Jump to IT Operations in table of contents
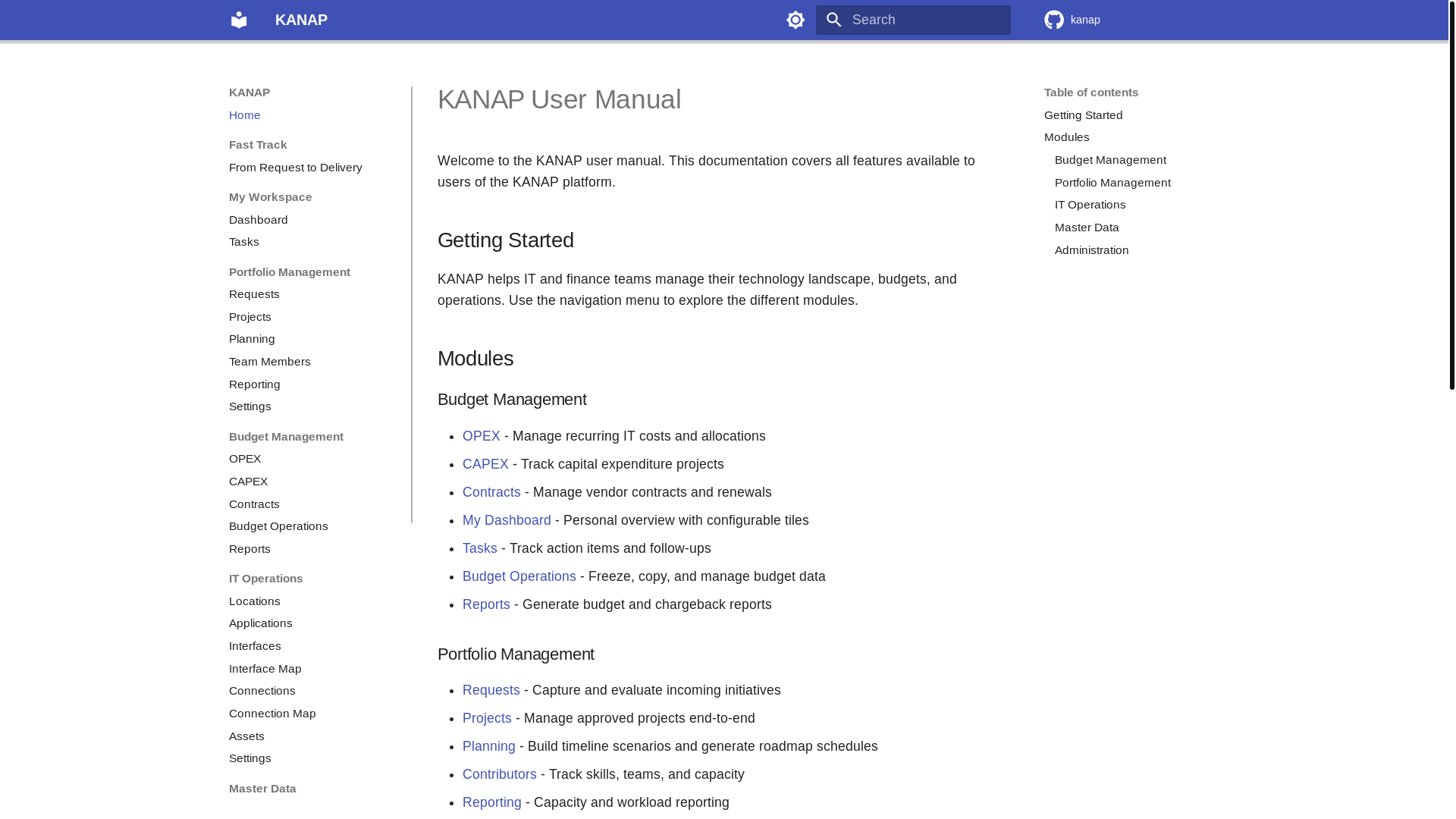The height and width of the screenshot is (819, 1456). 1090,205
